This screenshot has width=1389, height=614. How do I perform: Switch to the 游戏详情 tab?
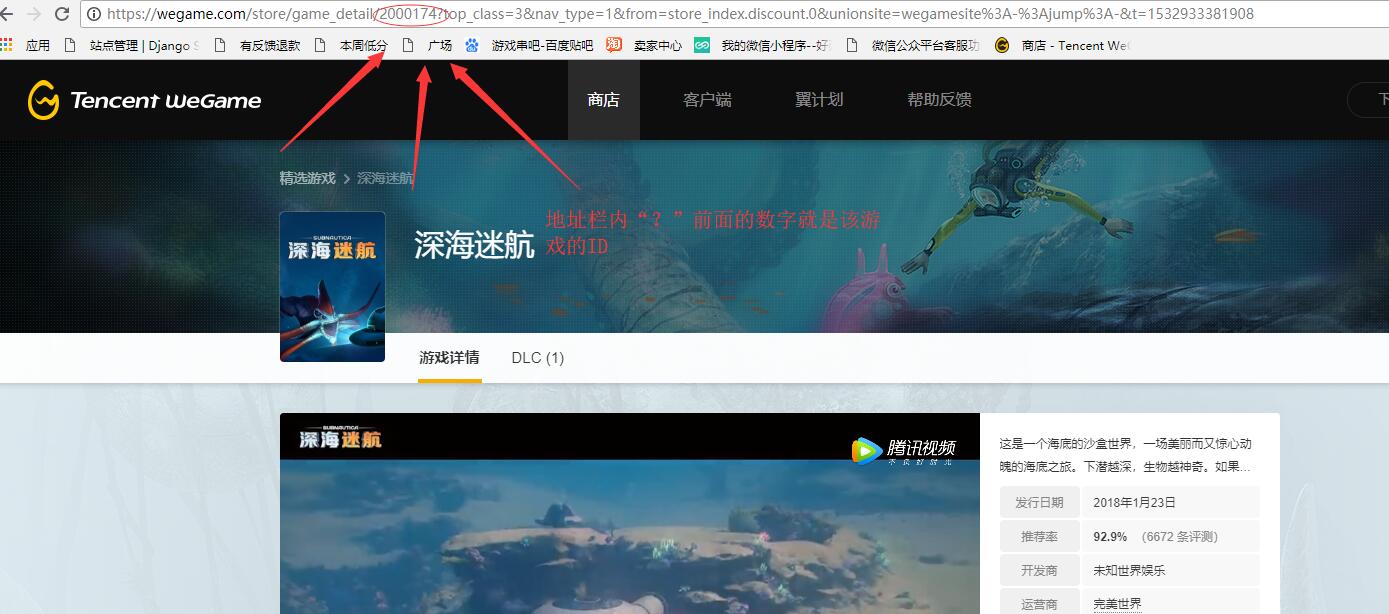coord(449,357)
